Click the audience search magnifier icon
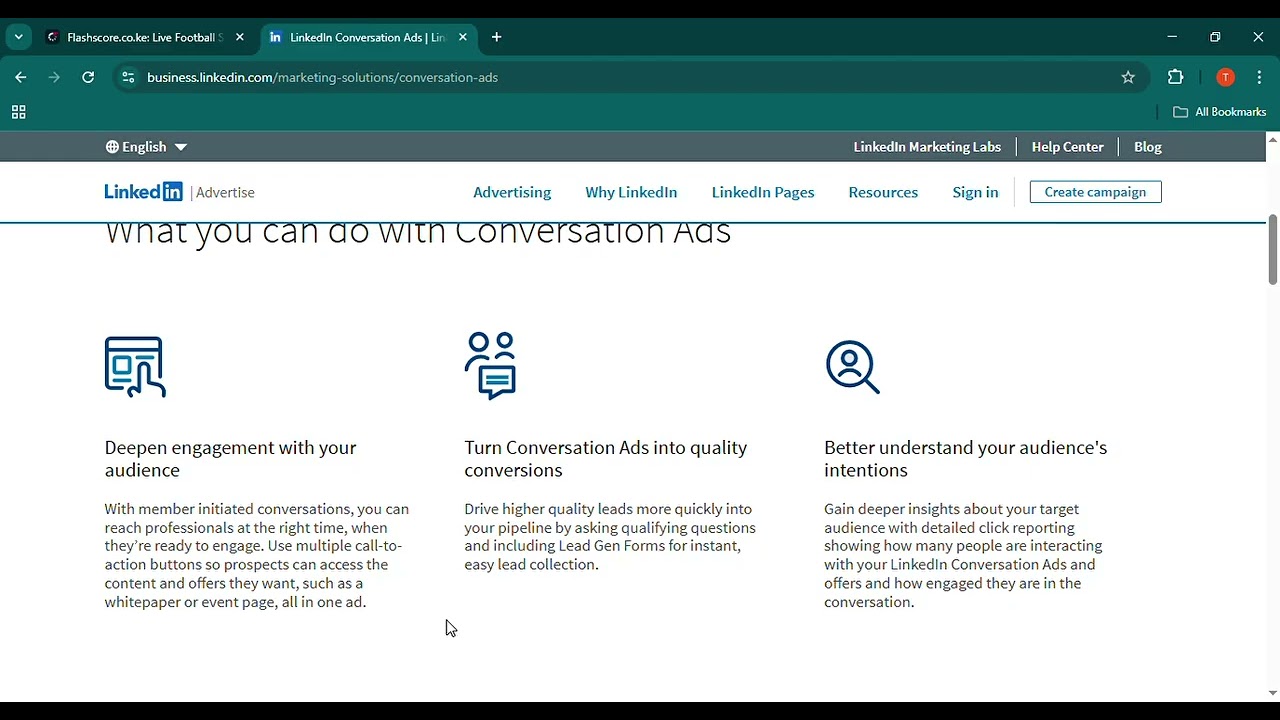Image resolution: width=1280 pixels, height=720 pixels. coord(853,367)
